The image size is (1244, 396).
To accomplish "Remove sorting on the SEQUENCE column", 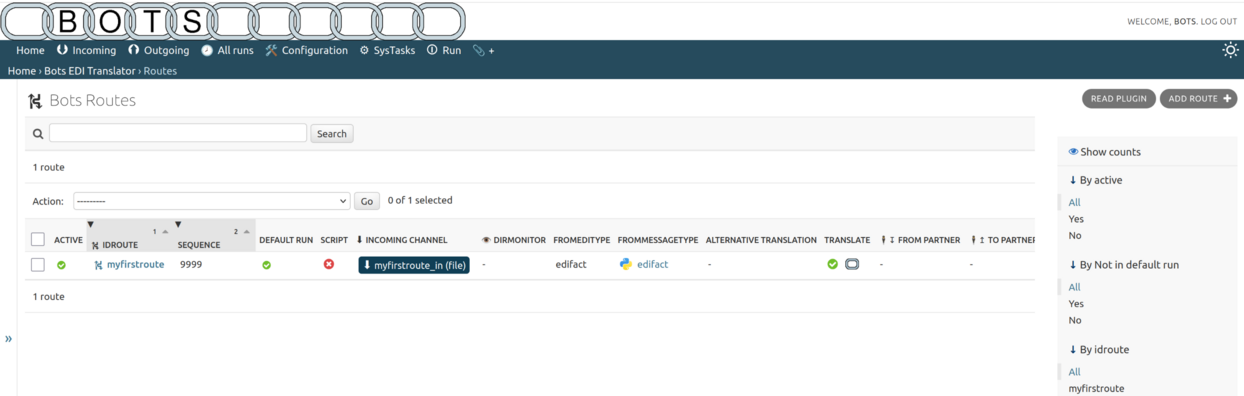I will [178, 224].
